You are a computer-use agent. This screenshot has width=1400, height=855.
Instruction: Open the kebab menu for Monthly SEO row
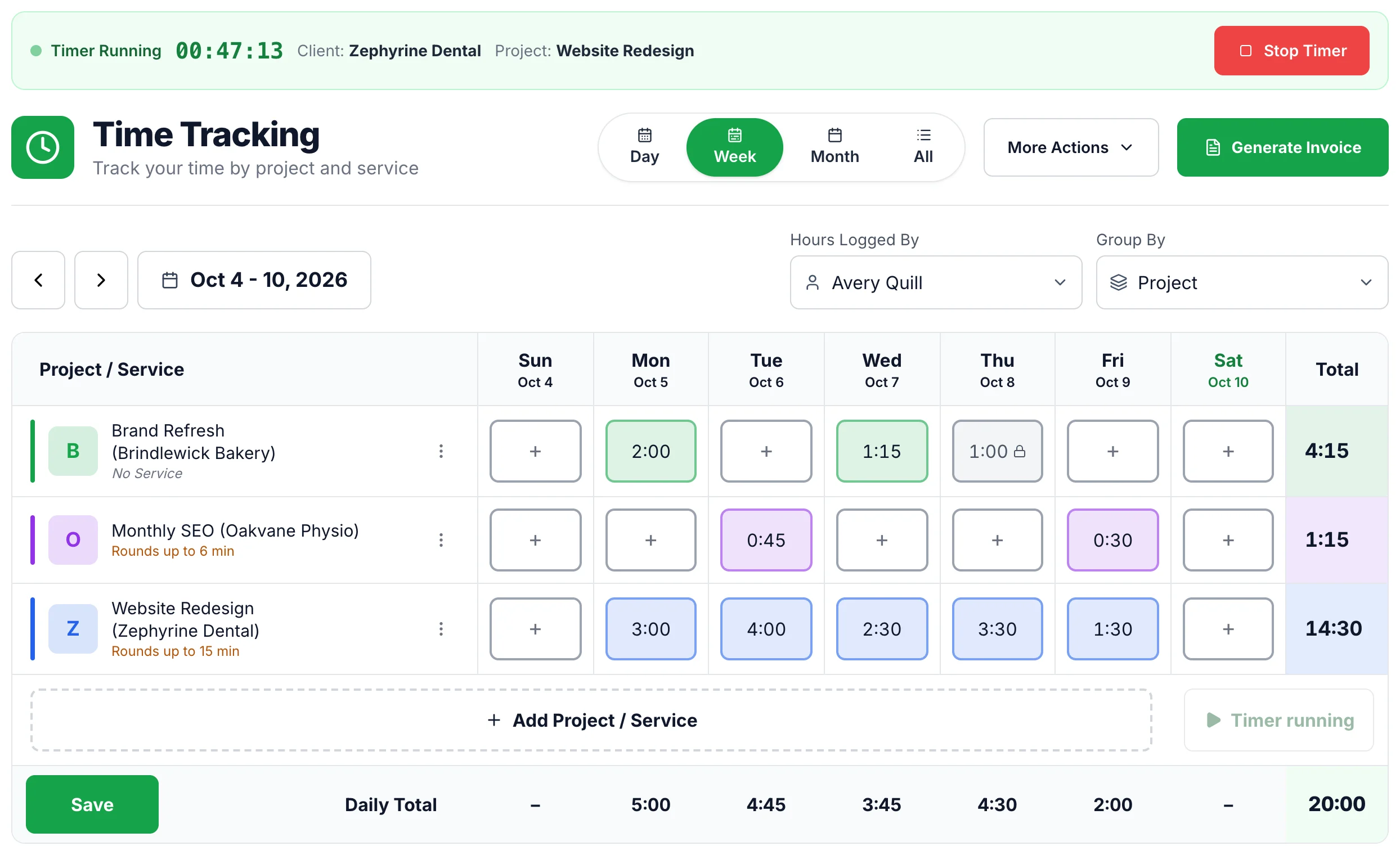441,539
